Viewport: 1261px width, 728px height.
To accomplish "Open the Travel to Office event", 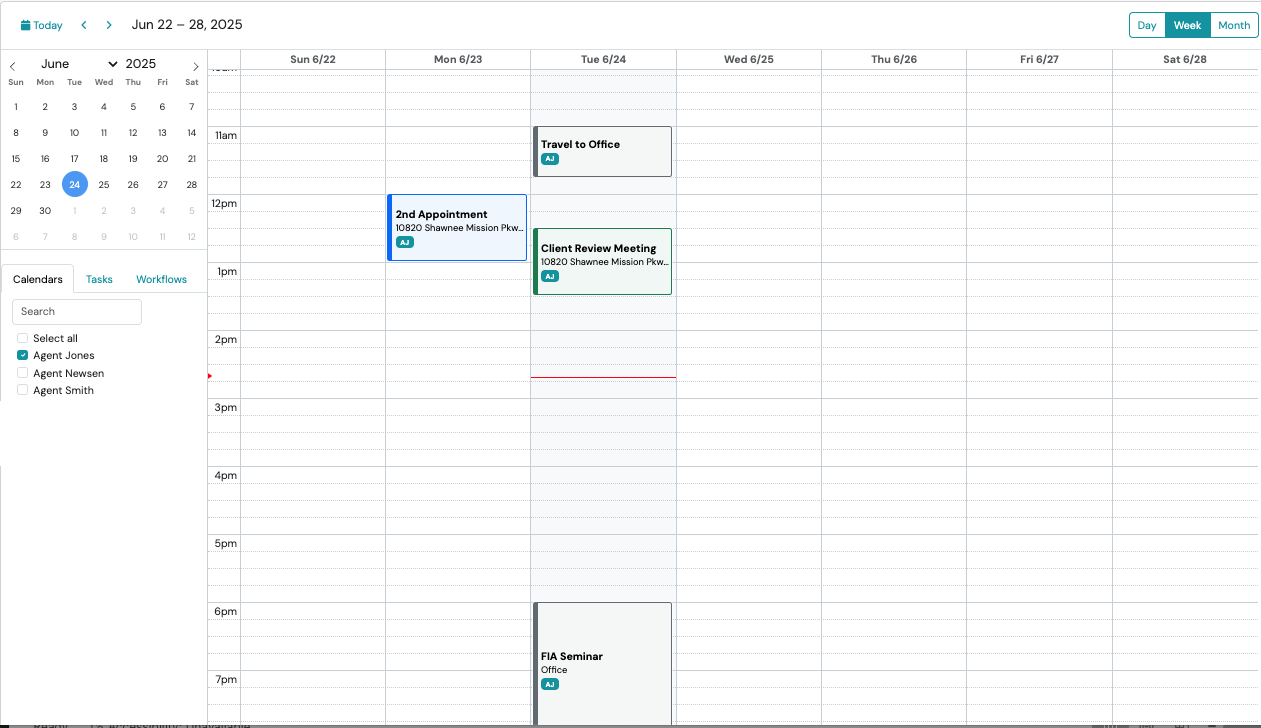I will point(603,151).
